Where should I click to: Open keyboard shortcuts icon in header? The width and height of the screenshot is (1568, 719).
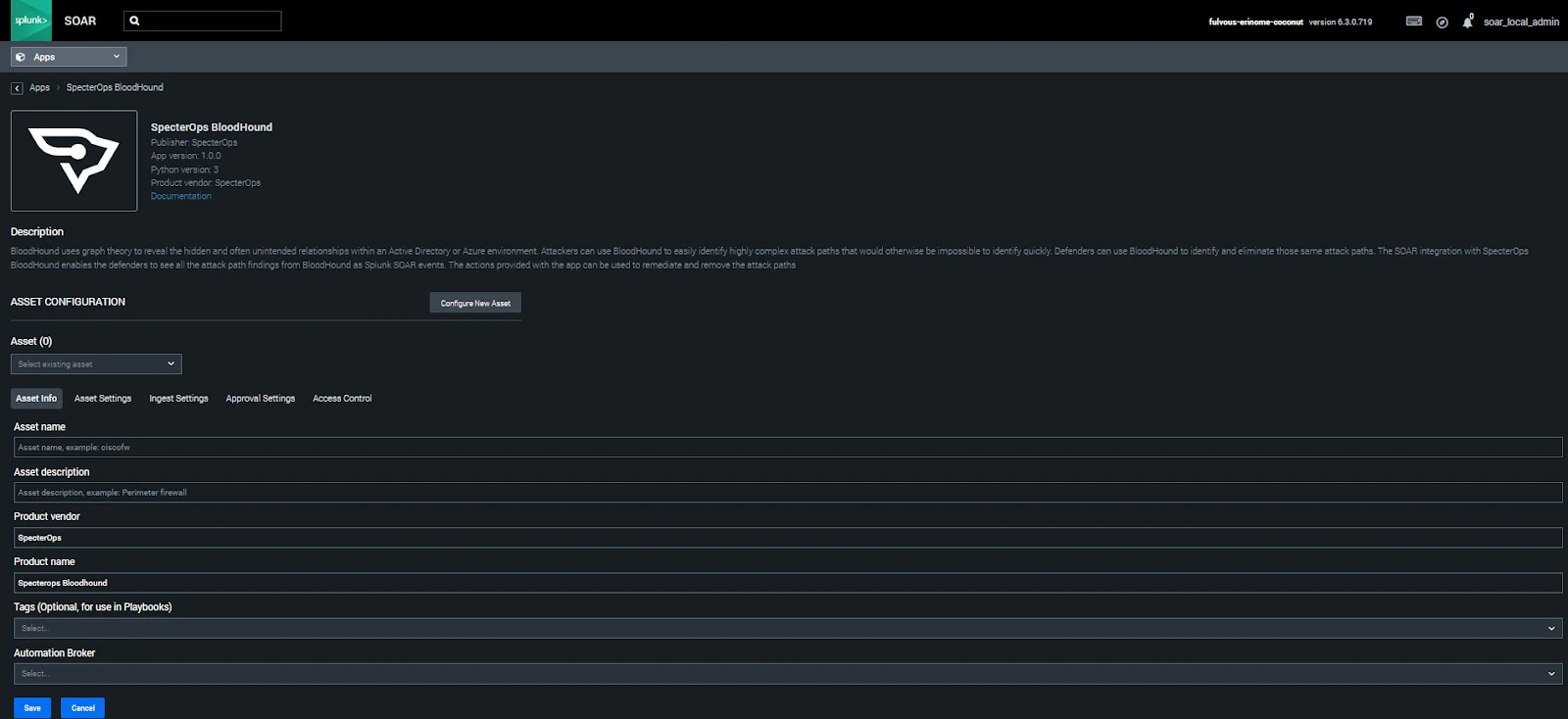pyautogui.click(x=1413, y=21)
